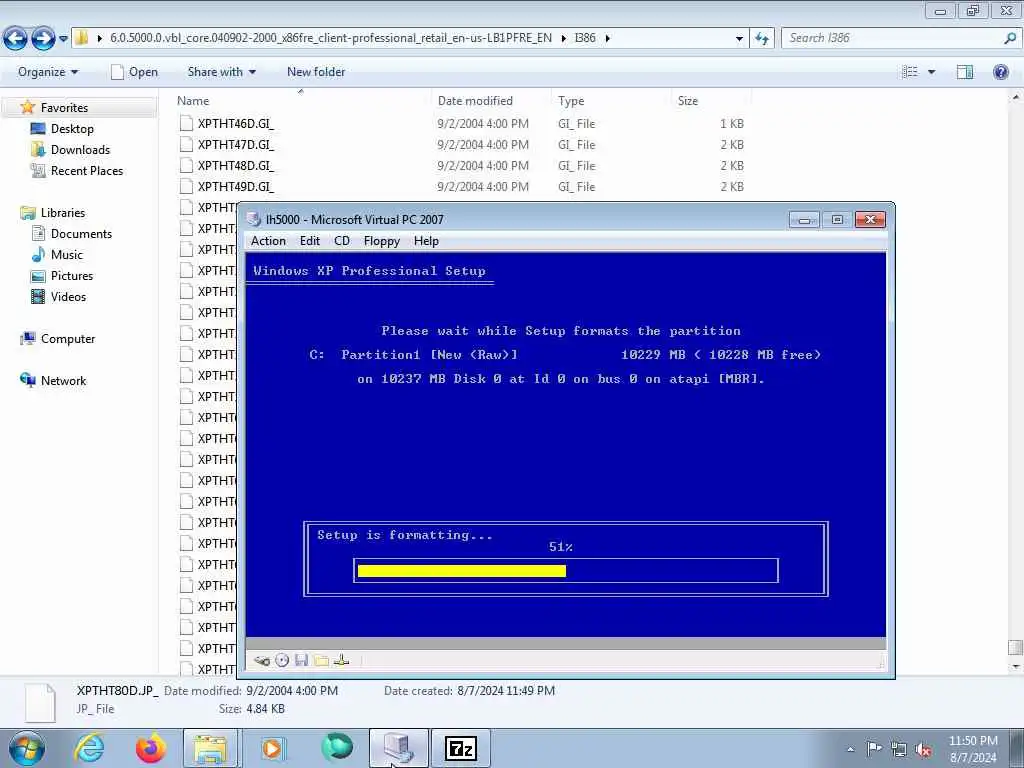This screenshot has width=1024, height=768.
Task: Open the Action menu in Virtual PC
Action: [268, 241]
